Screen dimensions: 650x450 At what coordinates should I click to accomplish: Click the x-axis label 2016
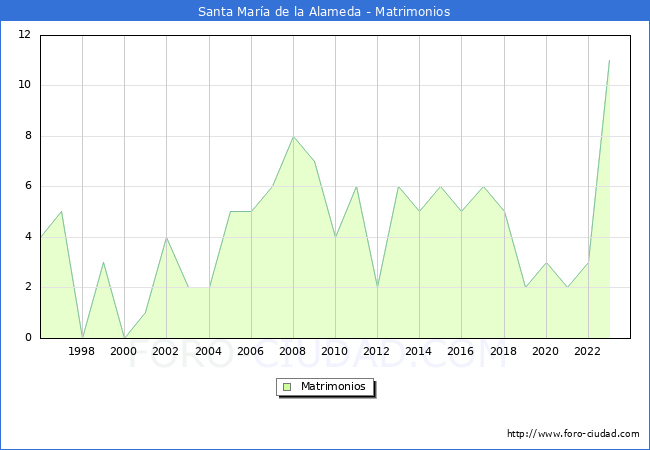pyautogui.click(x=460, y=351)
